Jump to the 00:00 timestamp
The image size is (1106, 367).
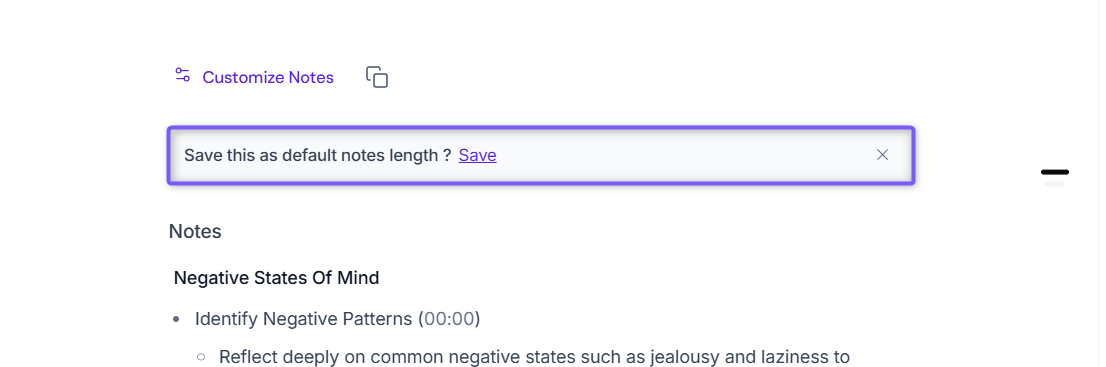(449, 319)
